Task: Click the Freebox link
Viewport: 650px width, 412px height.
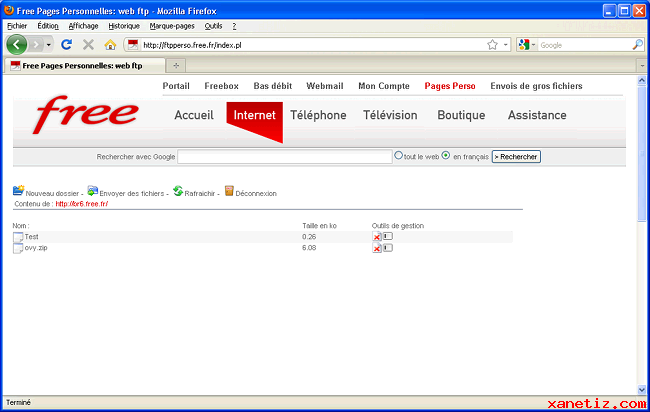Action: [221, 86]
